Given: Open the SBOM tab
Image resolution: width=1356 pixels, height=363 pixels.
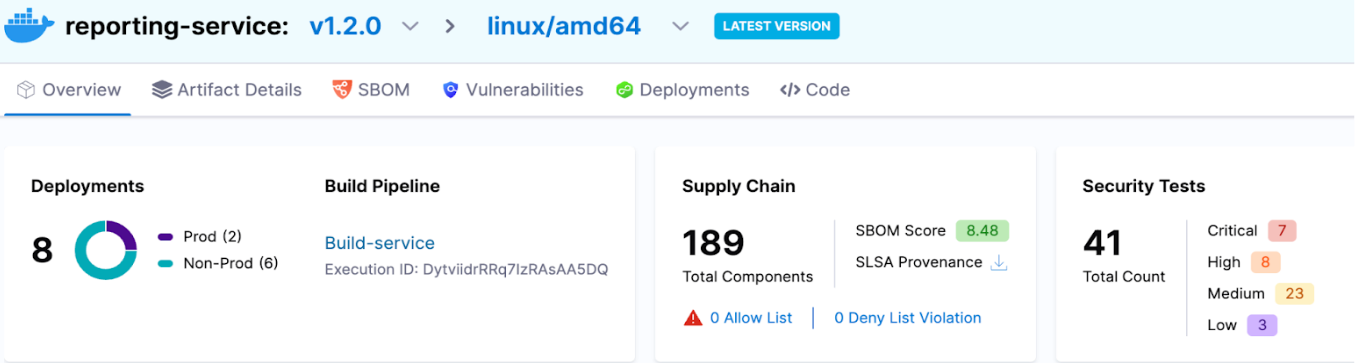Looking at the screenshot, I should click(x=371, y=90).
